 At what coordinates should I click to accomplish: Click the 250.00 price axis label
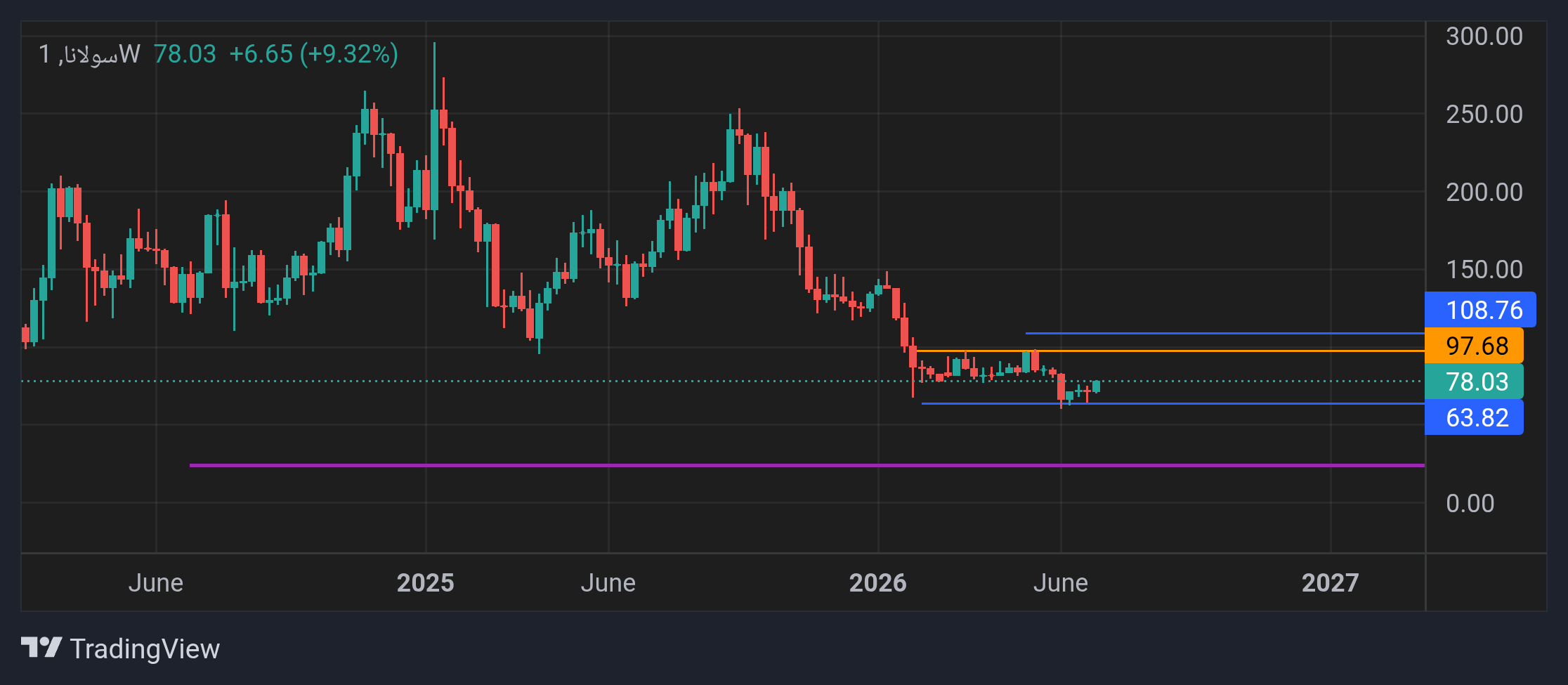coord(1484,115)
